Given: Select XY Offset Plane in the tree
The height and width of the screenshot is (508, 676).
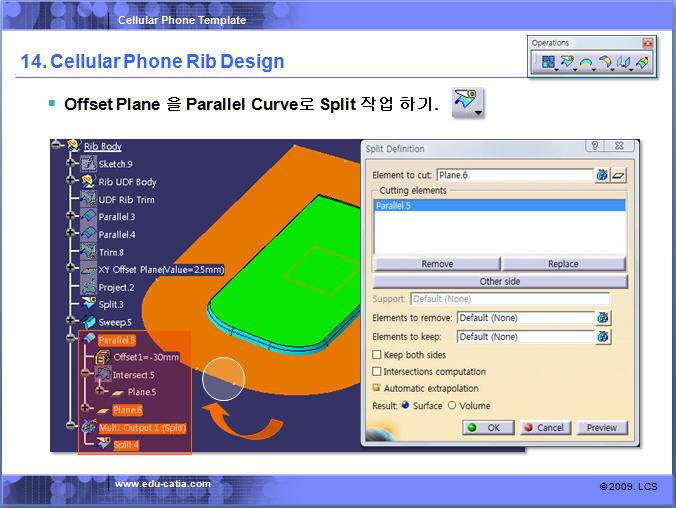Looking at the screenshot, I should tap(160, 270).
